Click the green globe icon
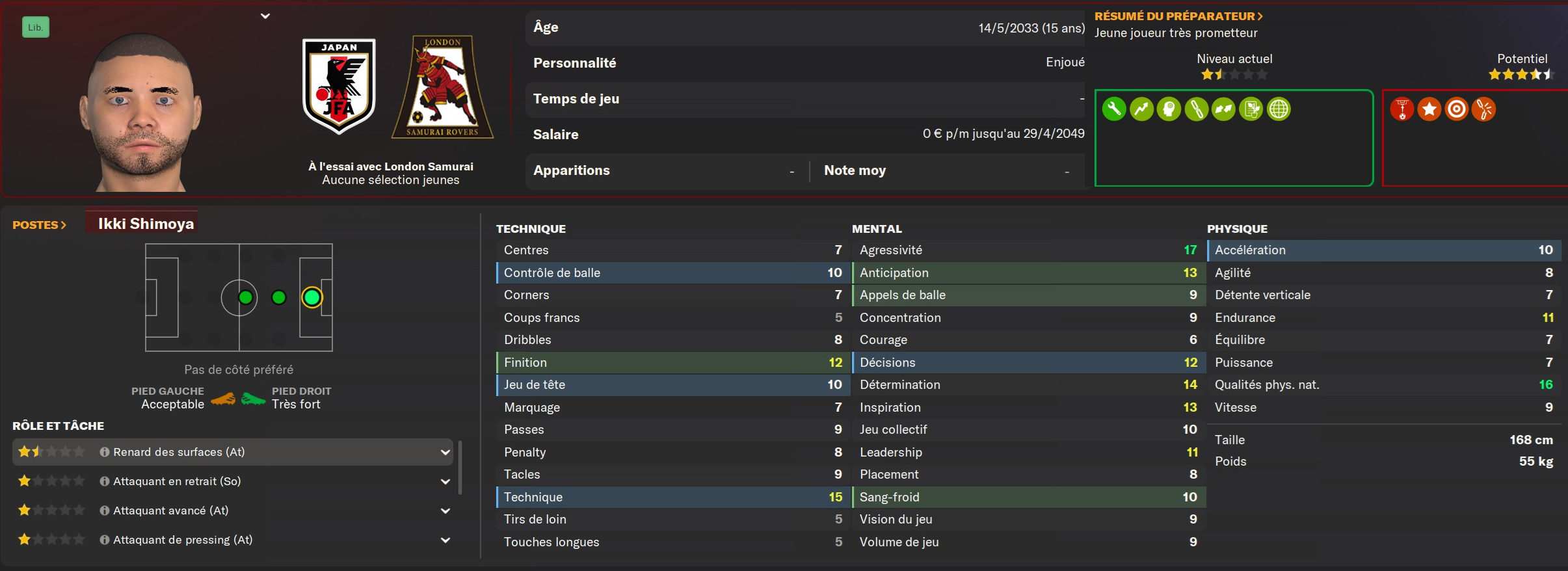This screenshot has height=571, width=1568. click(1279, 109)
